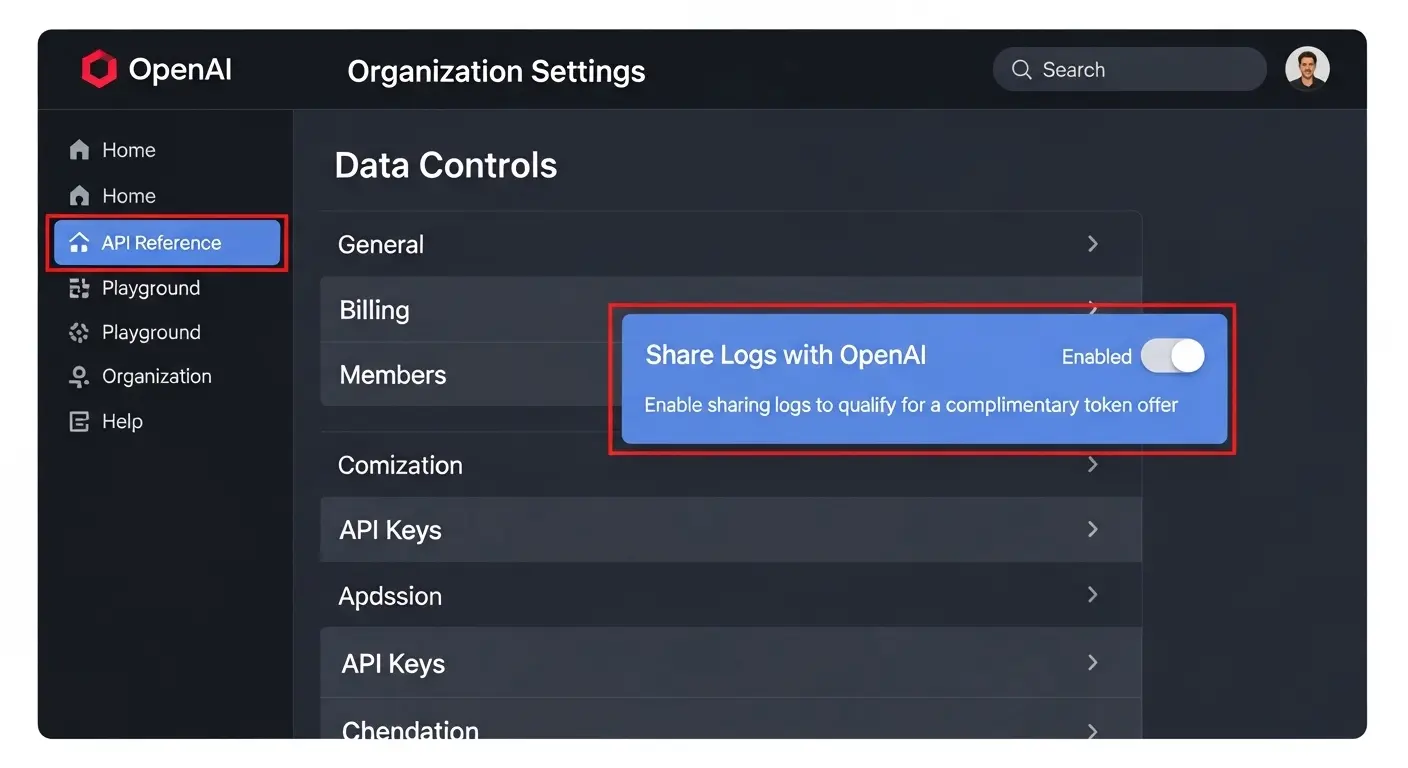Viewport: 1408px width, 768px height.
Task: Open the Help sidebar item
Action: (x=122, y=422)
